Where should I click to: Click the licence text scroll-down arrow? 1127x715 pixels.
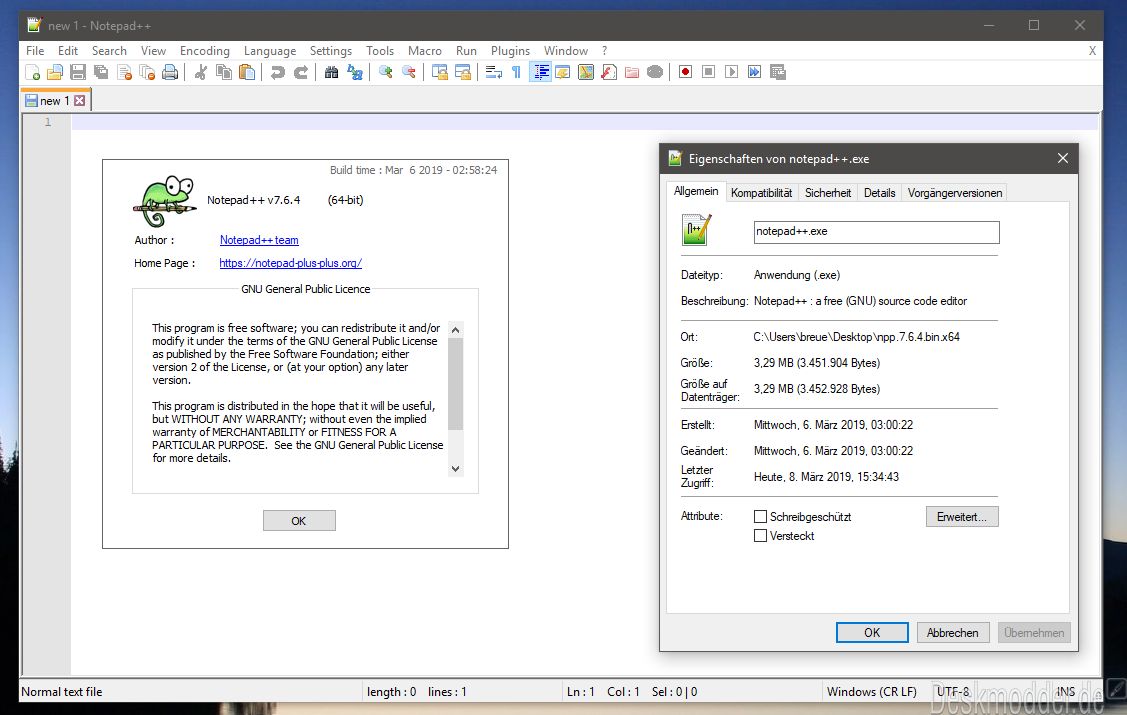(x=455, y=469)
